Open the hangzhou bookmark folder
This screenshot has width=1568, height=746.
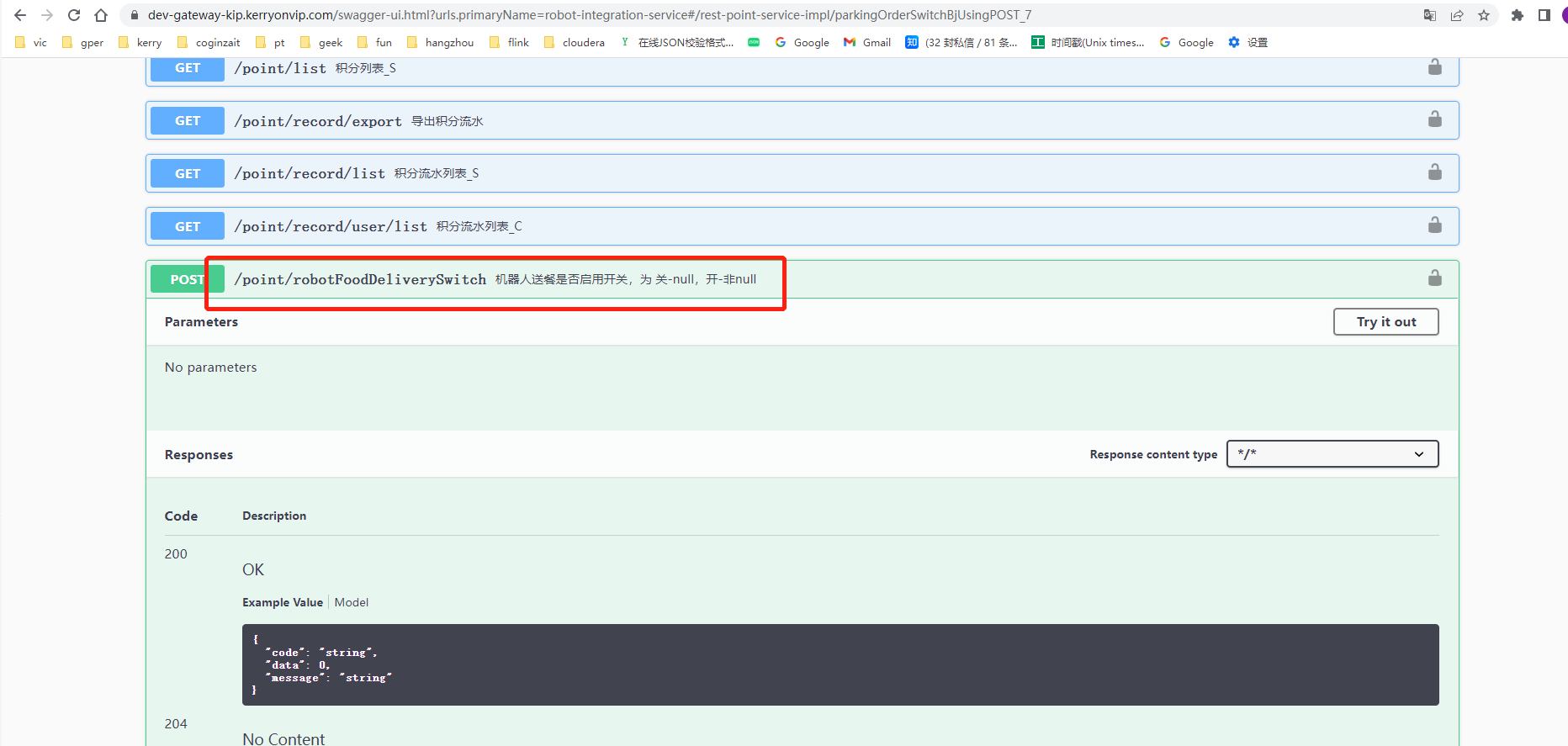point(440,42)
